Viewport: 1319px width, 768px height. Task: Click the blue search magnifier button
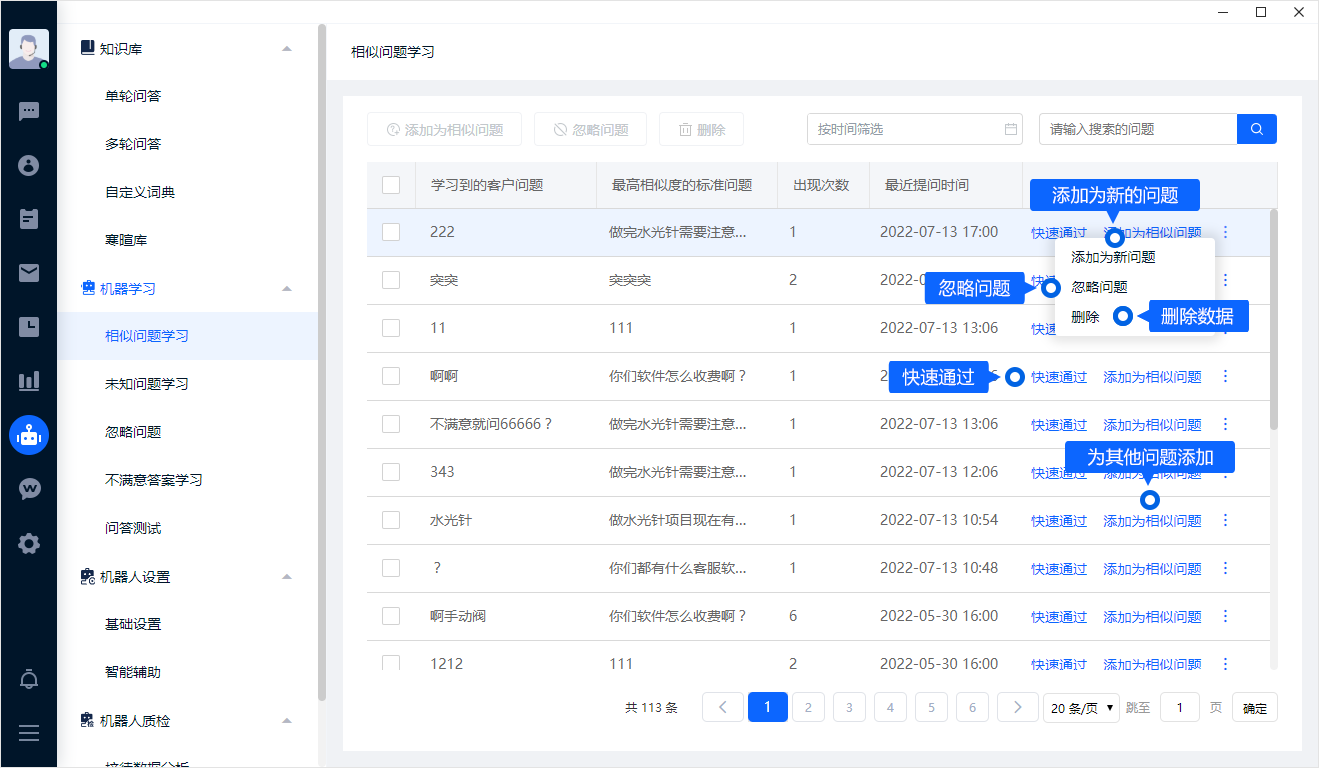pos(1257,129)
